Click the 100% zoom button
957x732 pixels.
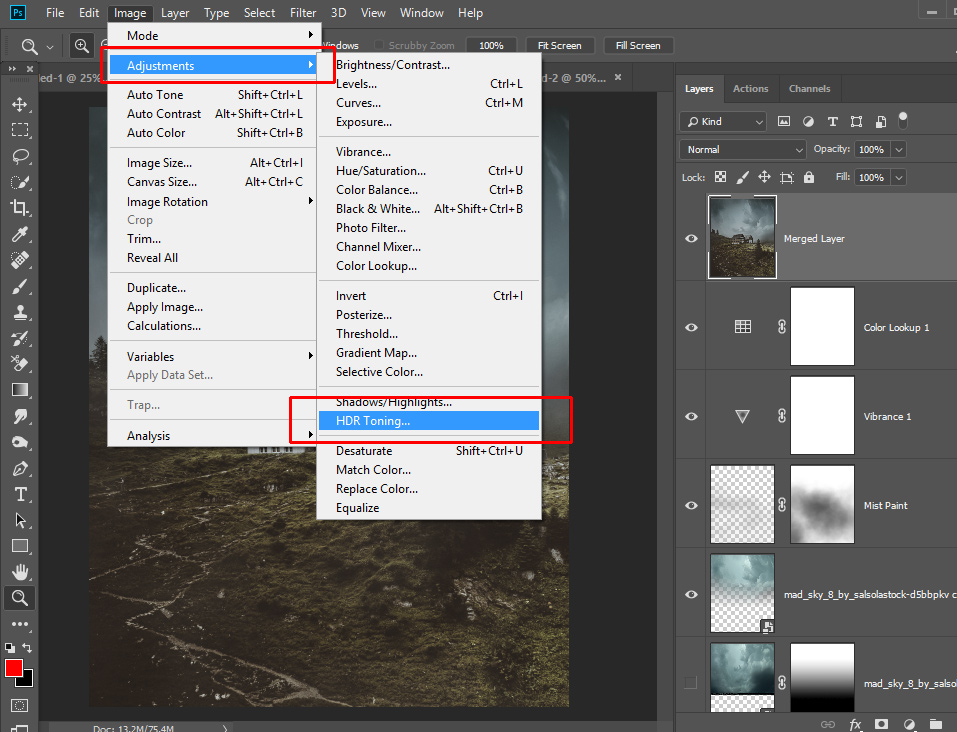pyautogui.click(x=491, y=46)
